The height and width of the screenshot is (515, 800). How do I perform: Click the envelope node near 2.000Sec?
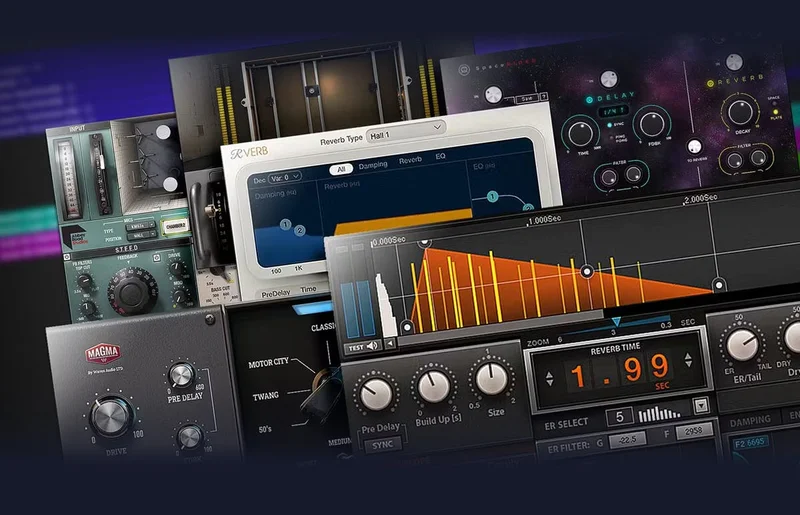719,284
